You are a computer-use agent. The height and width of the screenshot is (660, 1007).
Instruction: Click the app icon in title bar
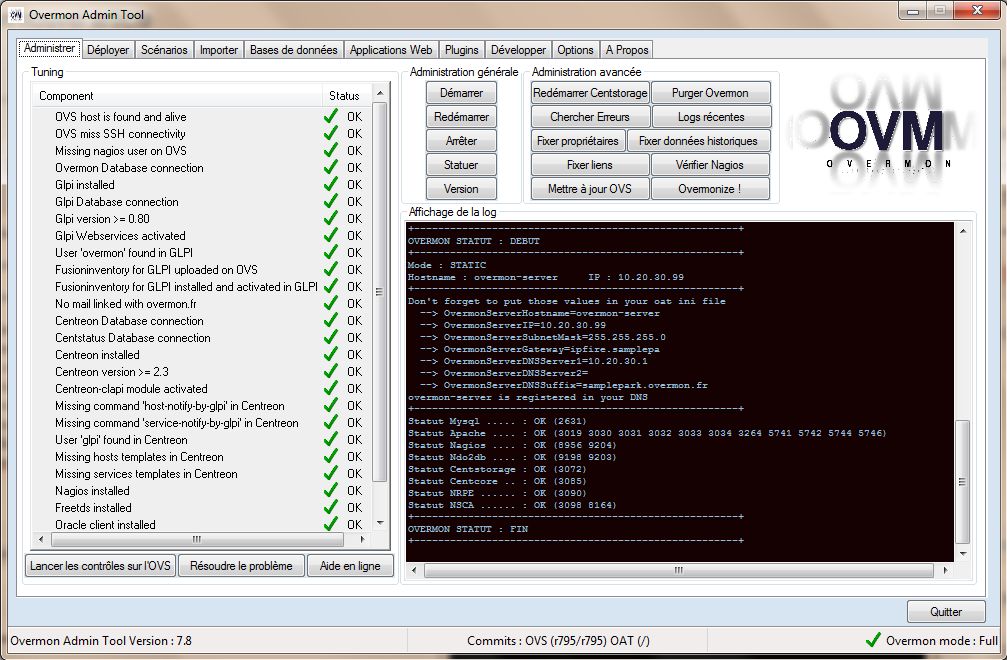click(15, 14)
